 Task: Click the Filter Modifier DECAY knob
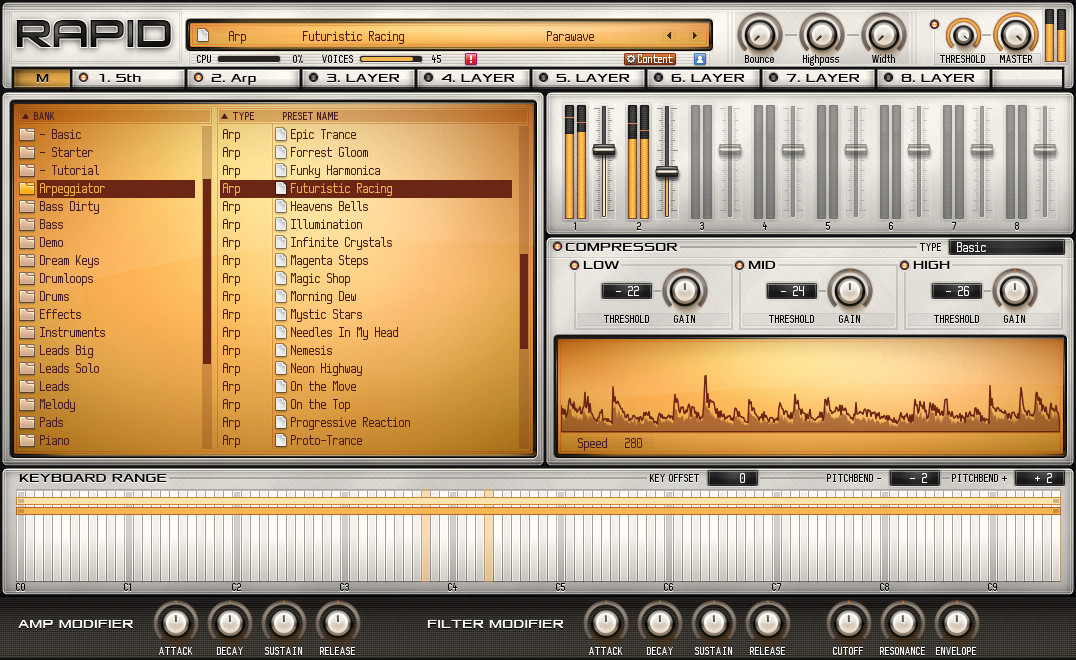pyautogui.click(x=659, y=623)
